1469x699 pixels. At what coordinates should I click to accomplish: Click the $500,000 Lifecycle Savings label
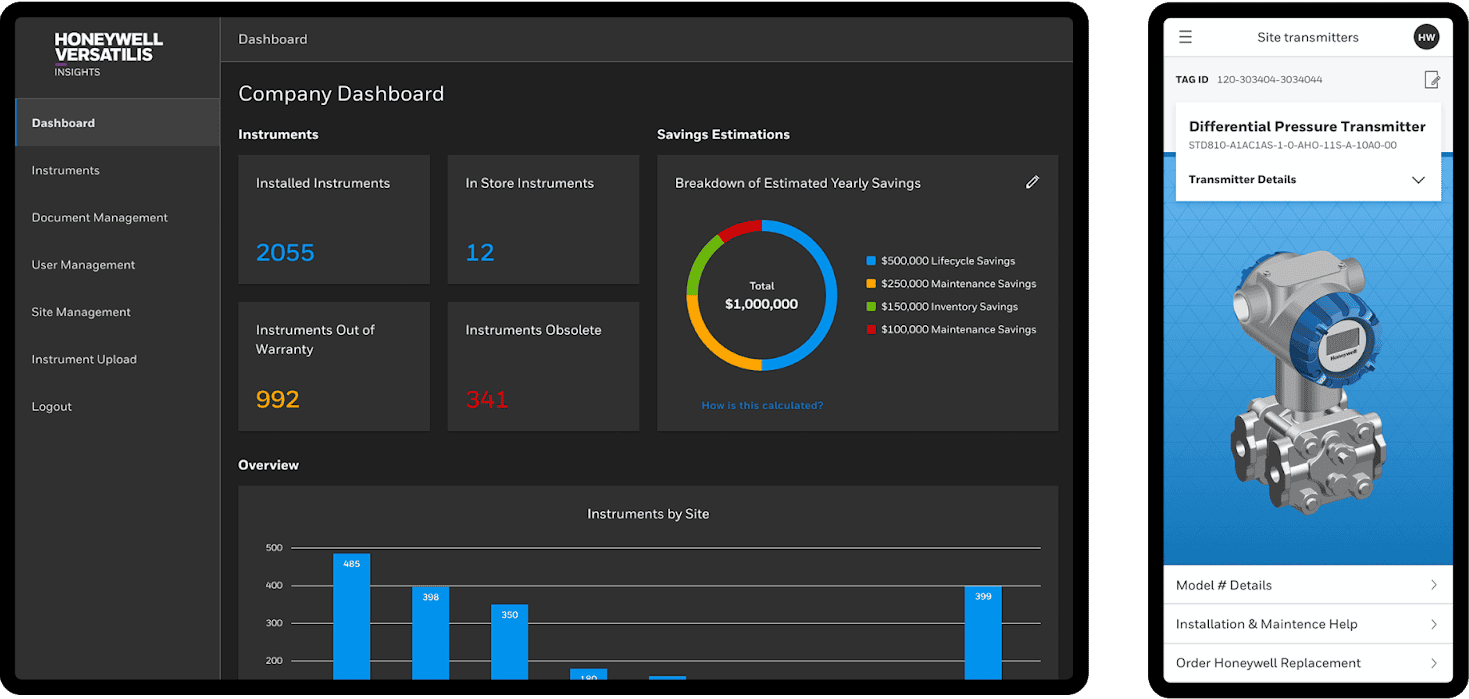(948, 261)
